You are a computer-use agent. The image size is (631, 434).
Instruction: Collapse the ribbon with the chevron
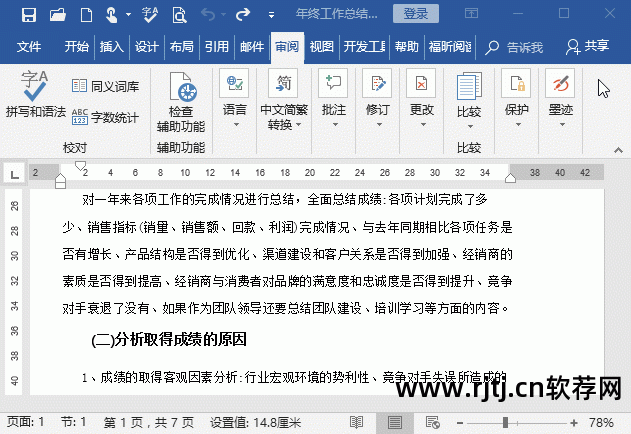point(619,150)
